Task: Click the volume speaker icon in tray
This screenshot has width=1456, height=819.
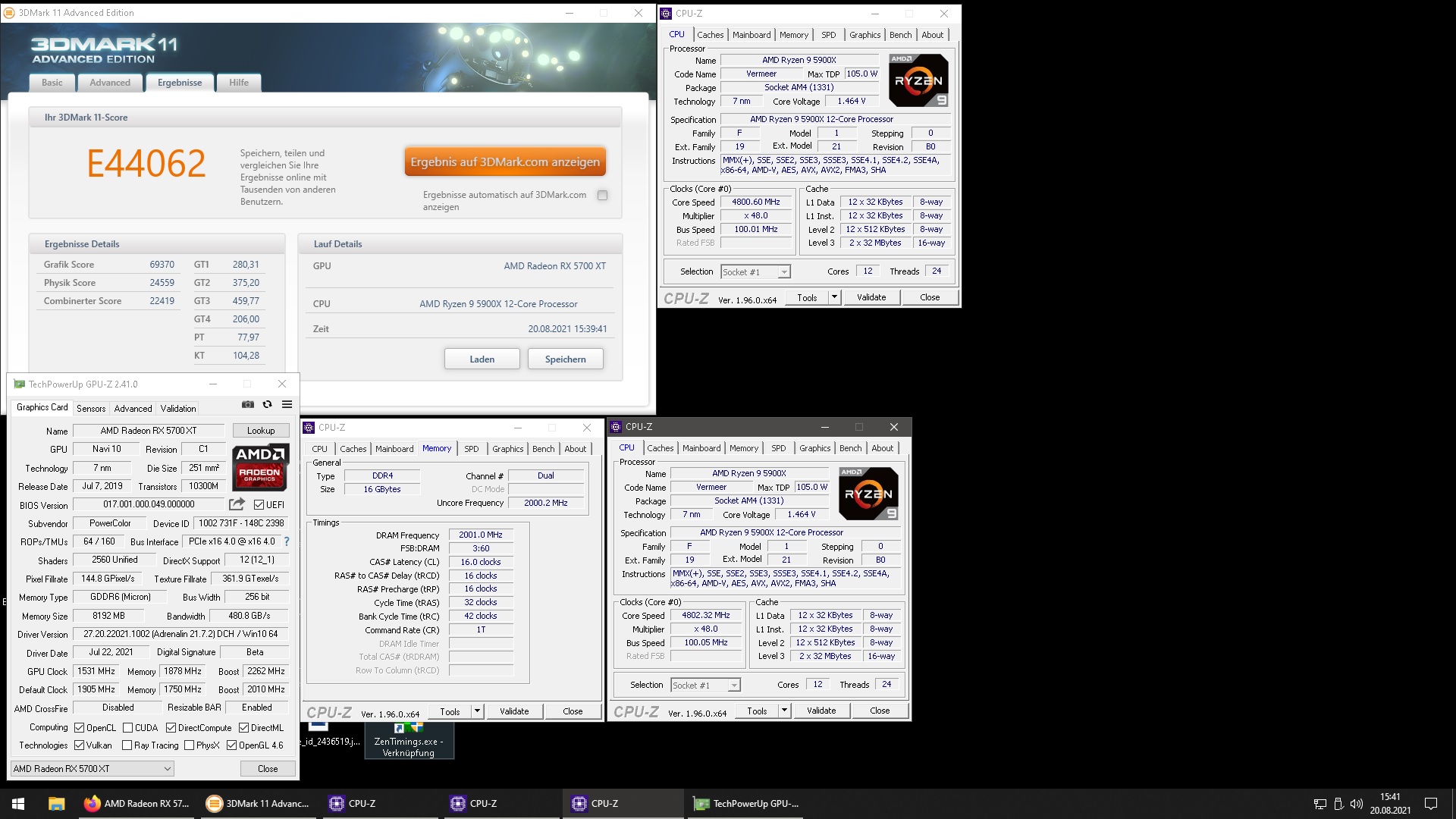Action: coord(1357,803)
